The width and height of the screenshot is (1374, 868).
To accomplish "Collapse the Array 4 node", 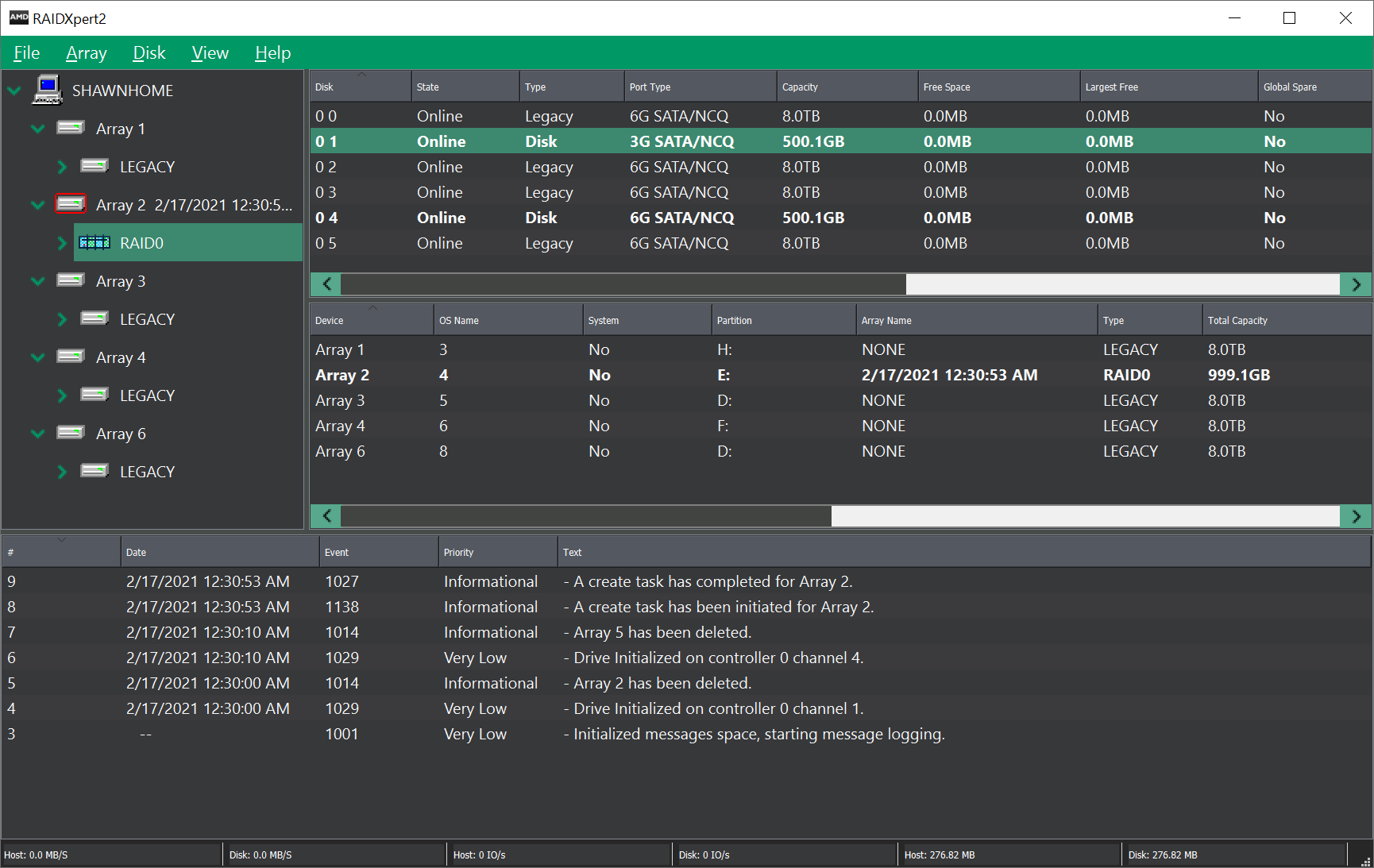I will [x=37, y=357].
